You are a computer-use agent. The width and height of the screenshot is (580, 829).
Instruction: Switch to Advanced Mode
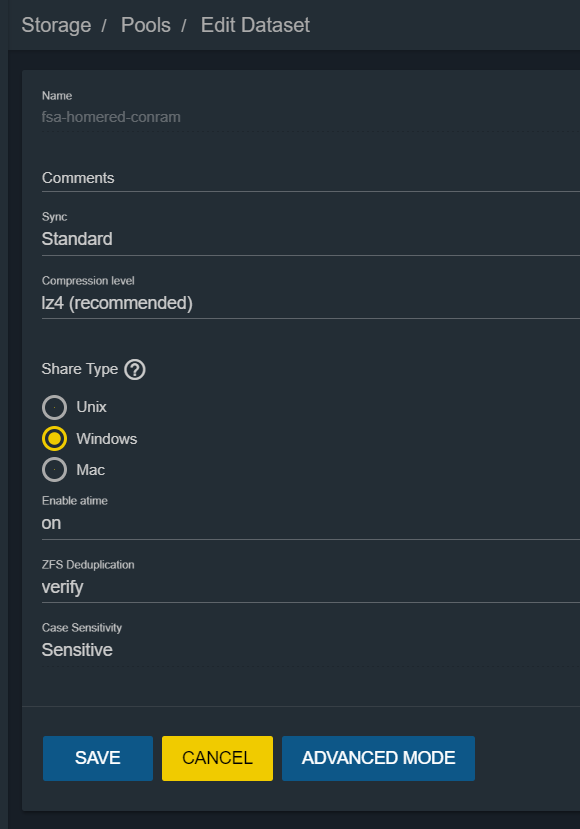378,758
